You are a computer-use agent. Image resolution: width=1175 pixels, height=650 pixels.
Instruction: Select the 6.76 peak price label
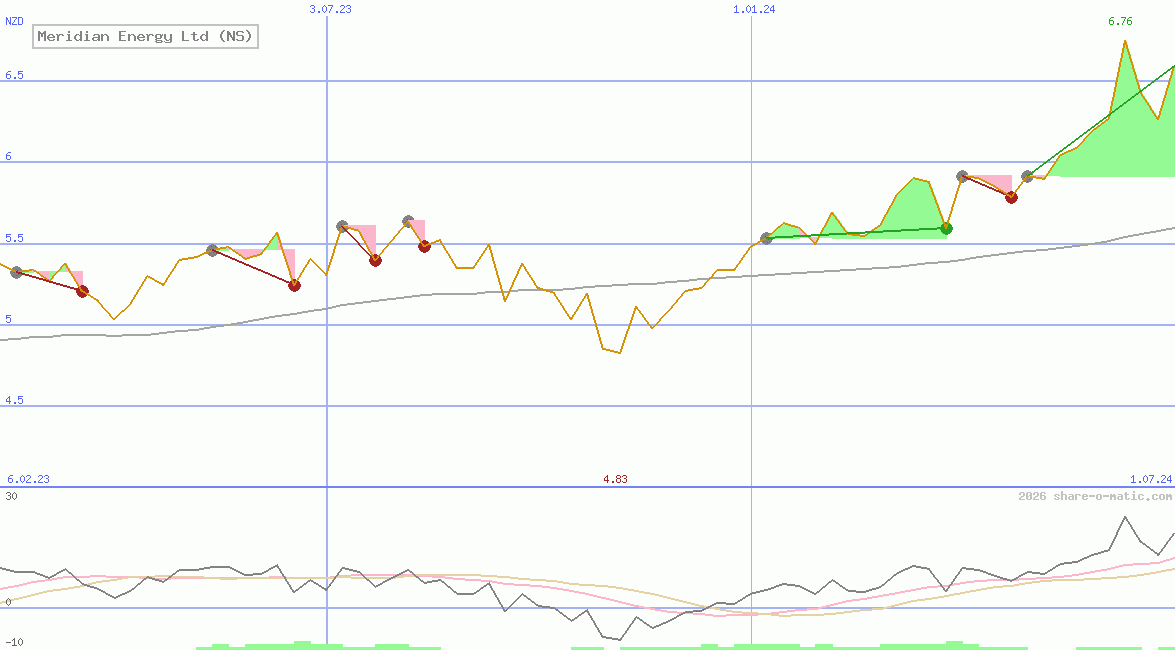pos(1120,19)
